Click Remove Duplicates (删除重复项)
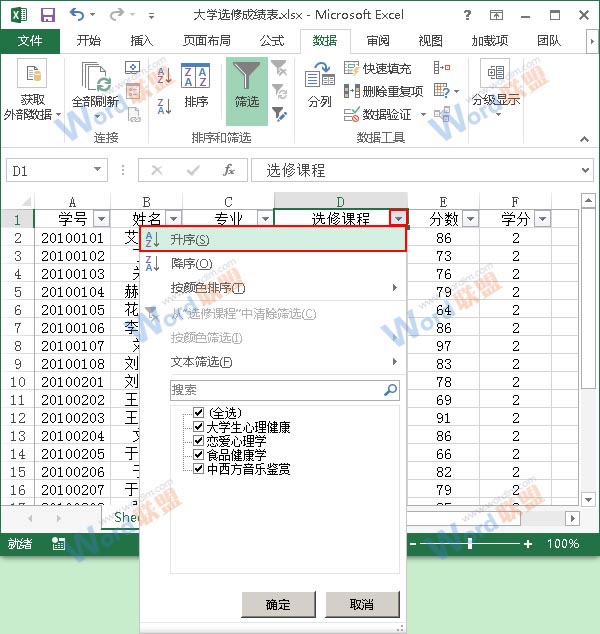This screenshot has height=634, width=600. 383,91
